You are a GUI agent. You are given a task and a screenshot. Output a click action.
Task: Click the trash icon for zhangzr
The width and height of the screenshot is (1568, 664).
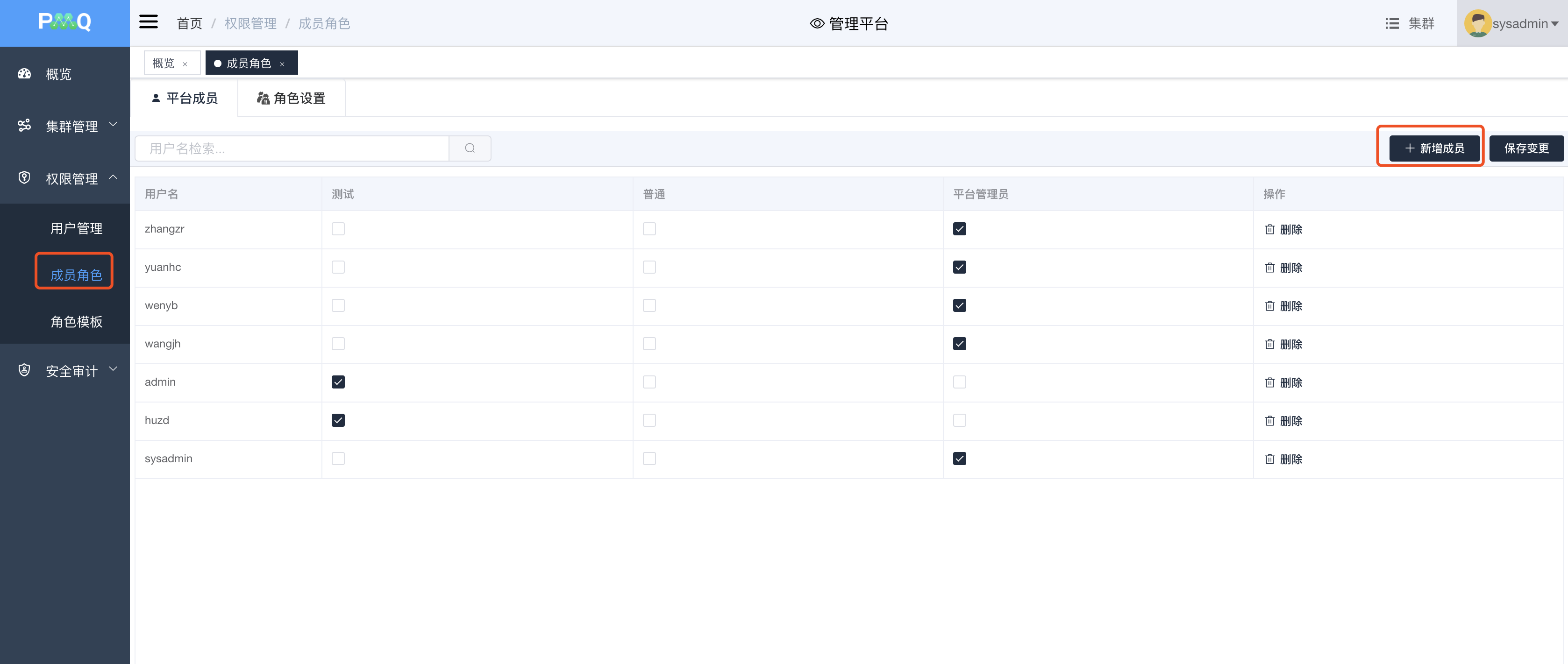click(x=1269, y=229)
